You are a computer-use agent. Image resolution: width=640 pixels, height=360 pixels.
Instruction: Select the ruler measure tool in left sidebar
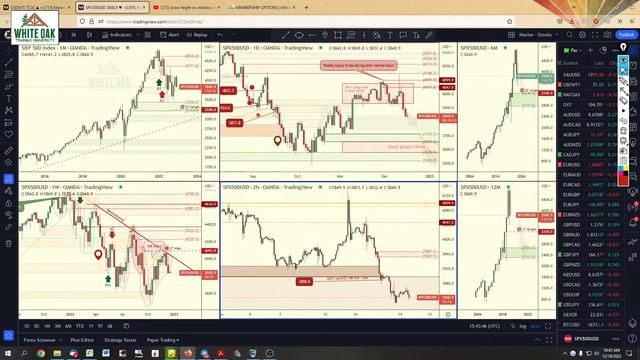click(9, 150)
